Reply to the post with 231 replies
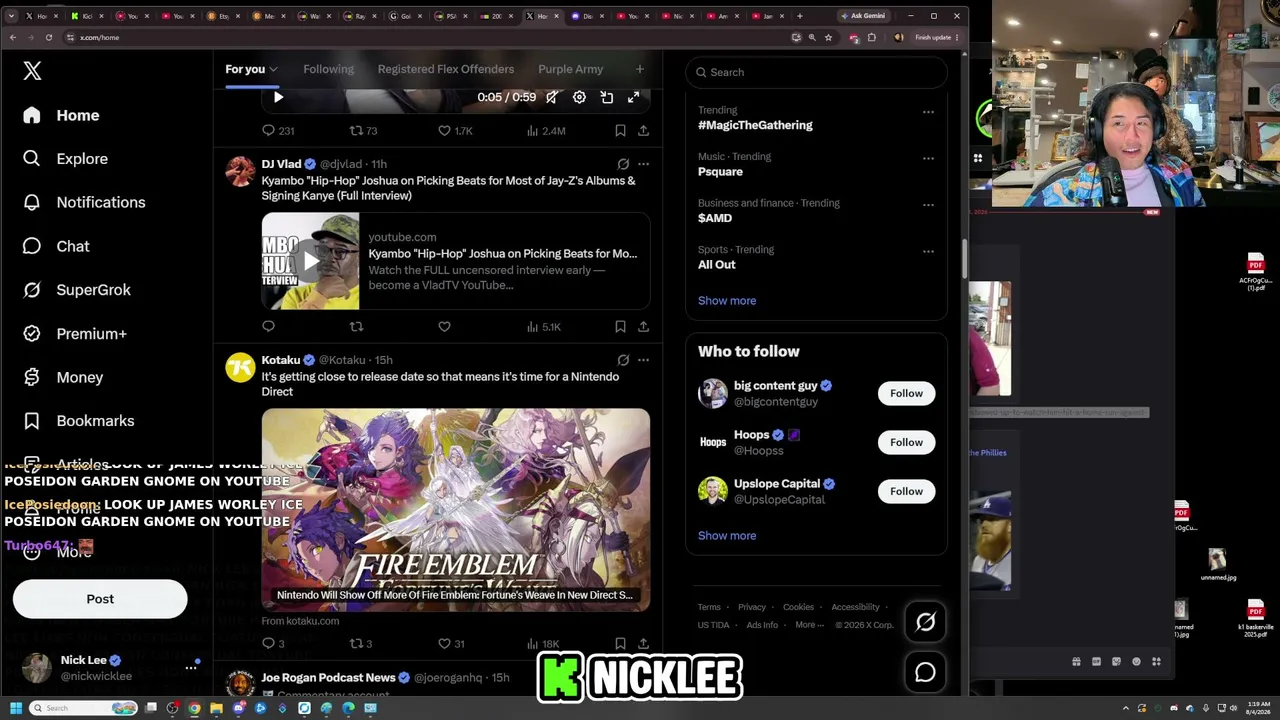The height and width of the screenshot is (720, 1280). tap(278, 131)
